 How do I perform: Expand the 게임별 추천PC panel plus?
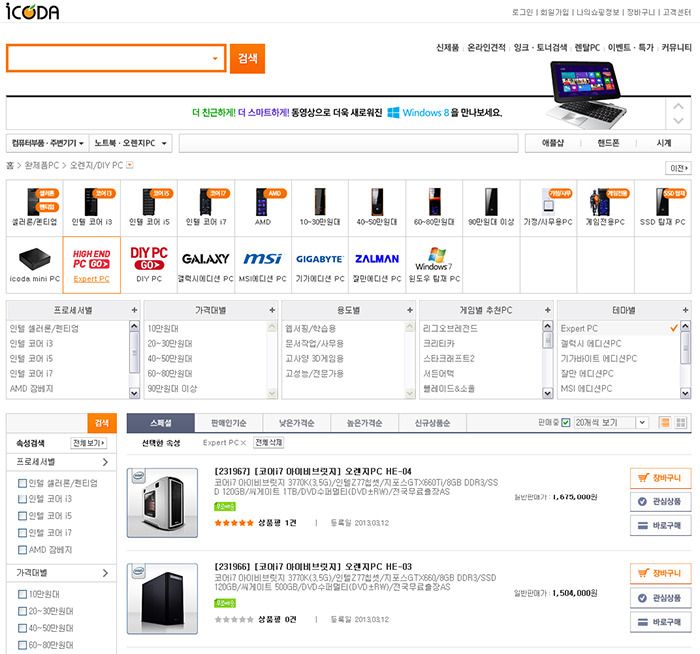(x=548, y=310)
